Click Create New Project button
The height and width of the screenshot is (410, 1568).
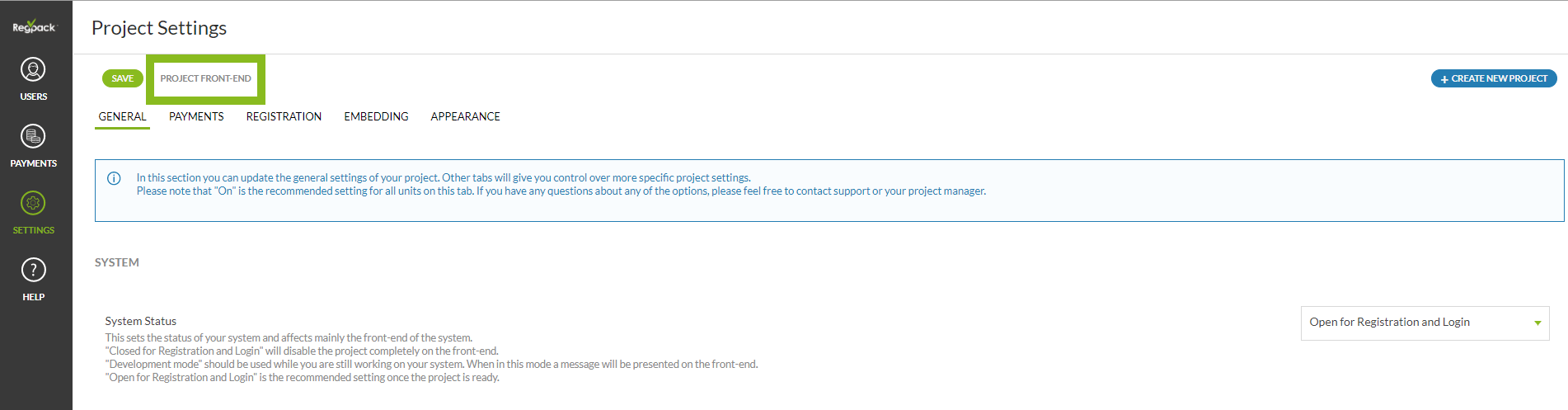[1494, 78]
